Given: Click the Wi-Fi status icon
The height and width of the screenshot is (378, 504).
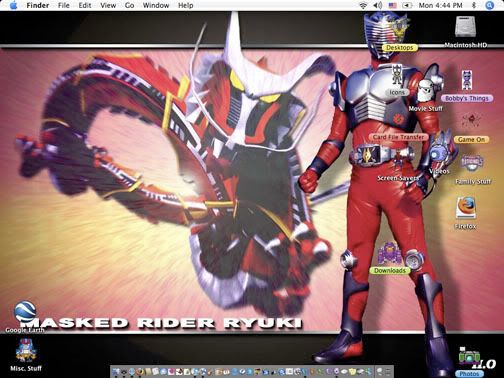Looking at the screenshot, I should (x=363, y=5).
